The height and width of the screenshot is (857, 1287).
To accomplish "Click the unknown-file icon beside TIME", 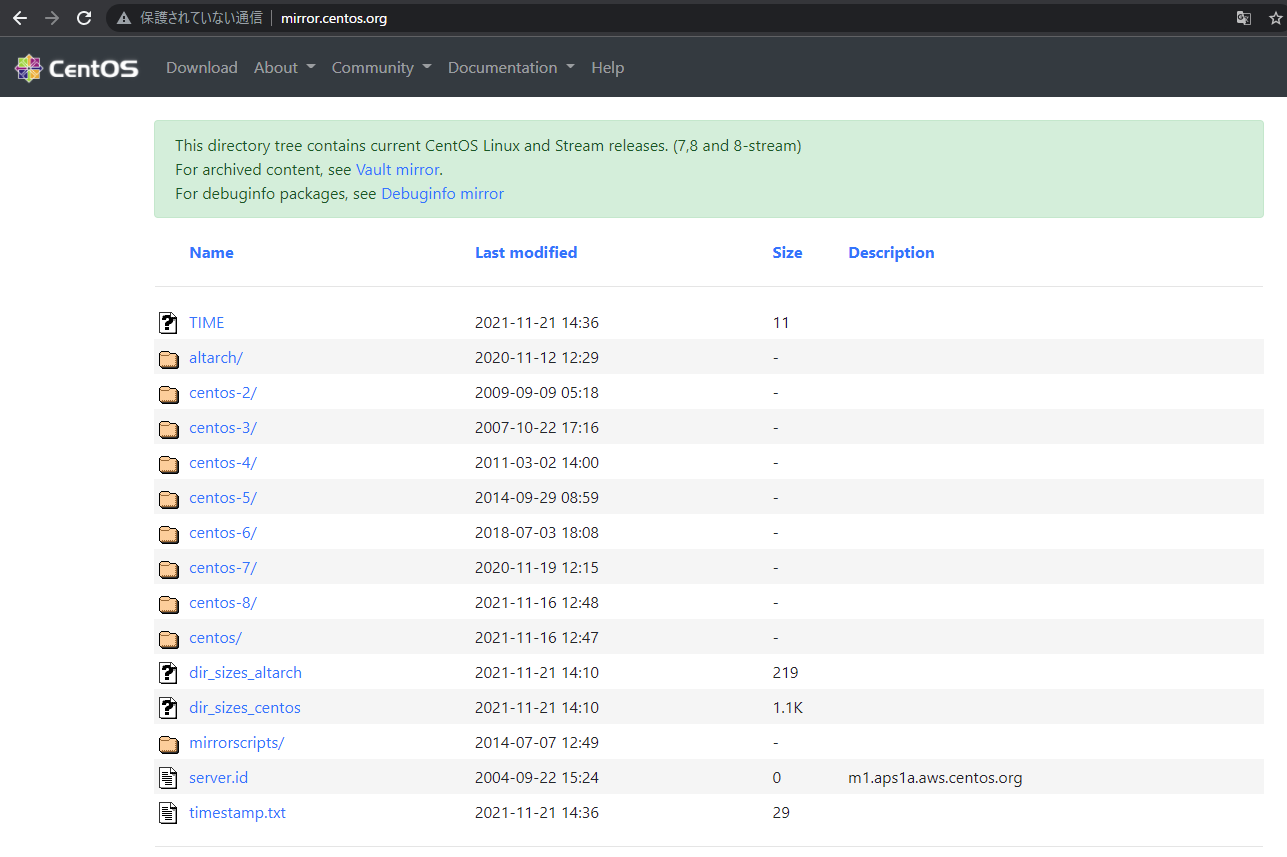I will tap(168, 323).
